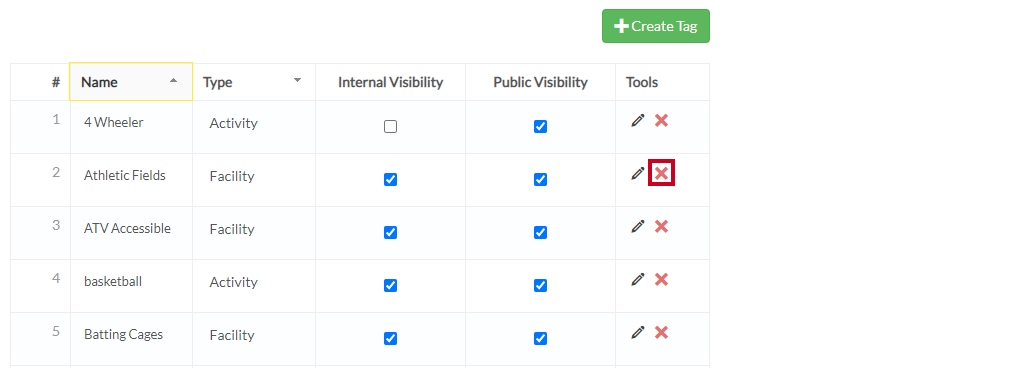Click the Facility type for Batting Cages

pos(232,335)
